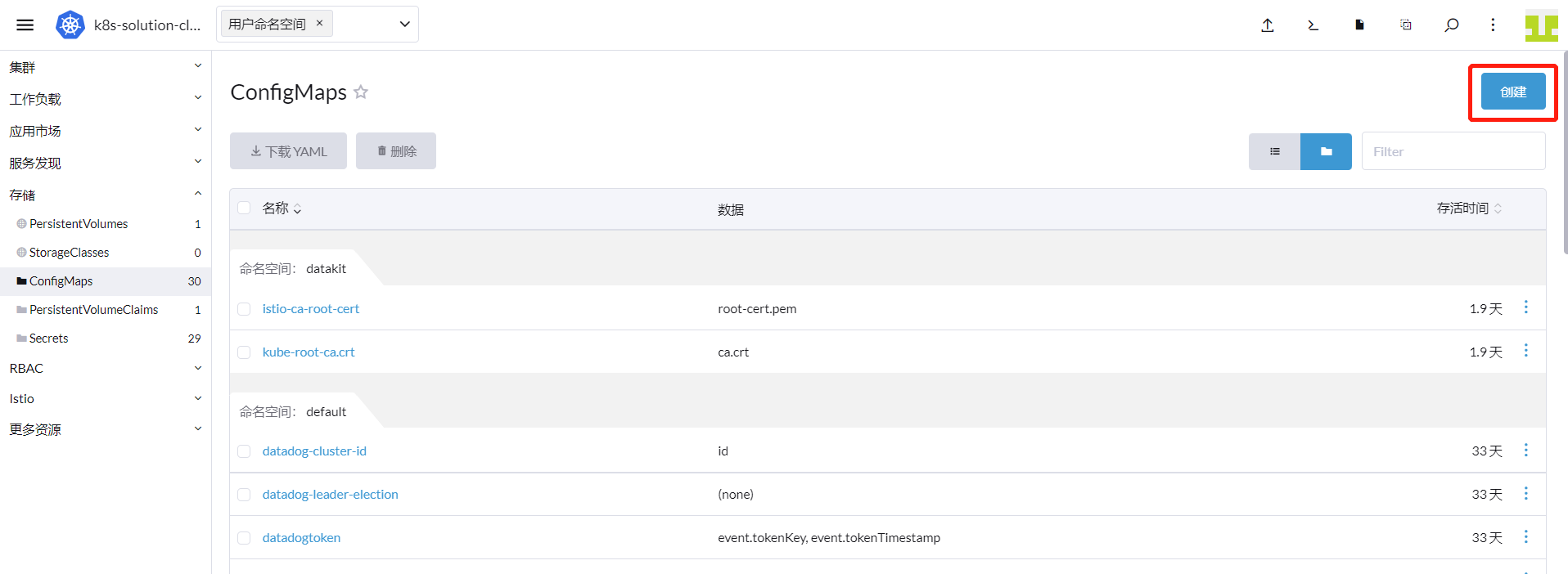The image size is (1568, 574).
Task: Favorite ConfigMaps with the star icon
Action: point(361,92)
